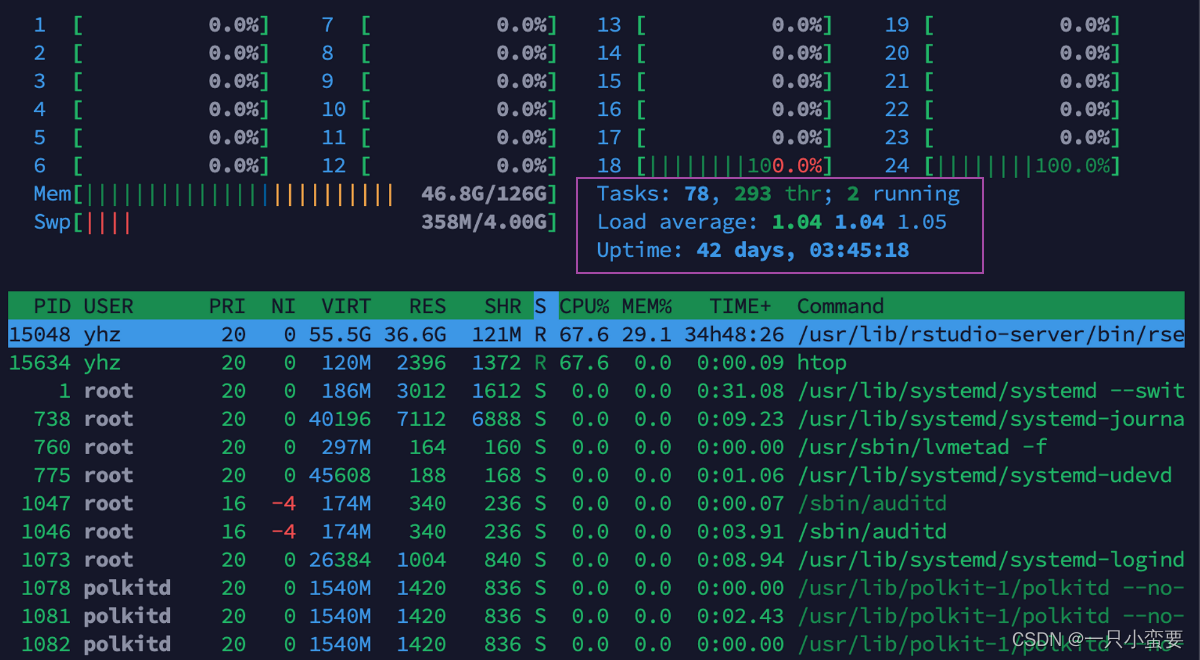Click the 121M SHR value

click(497, 335)
